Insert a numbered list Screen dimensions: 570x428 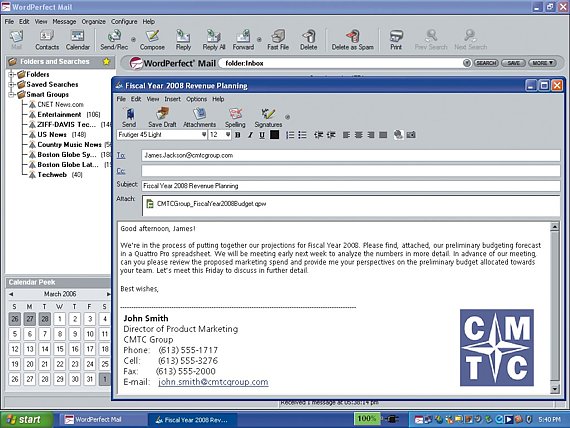click(x=290, y=135)
